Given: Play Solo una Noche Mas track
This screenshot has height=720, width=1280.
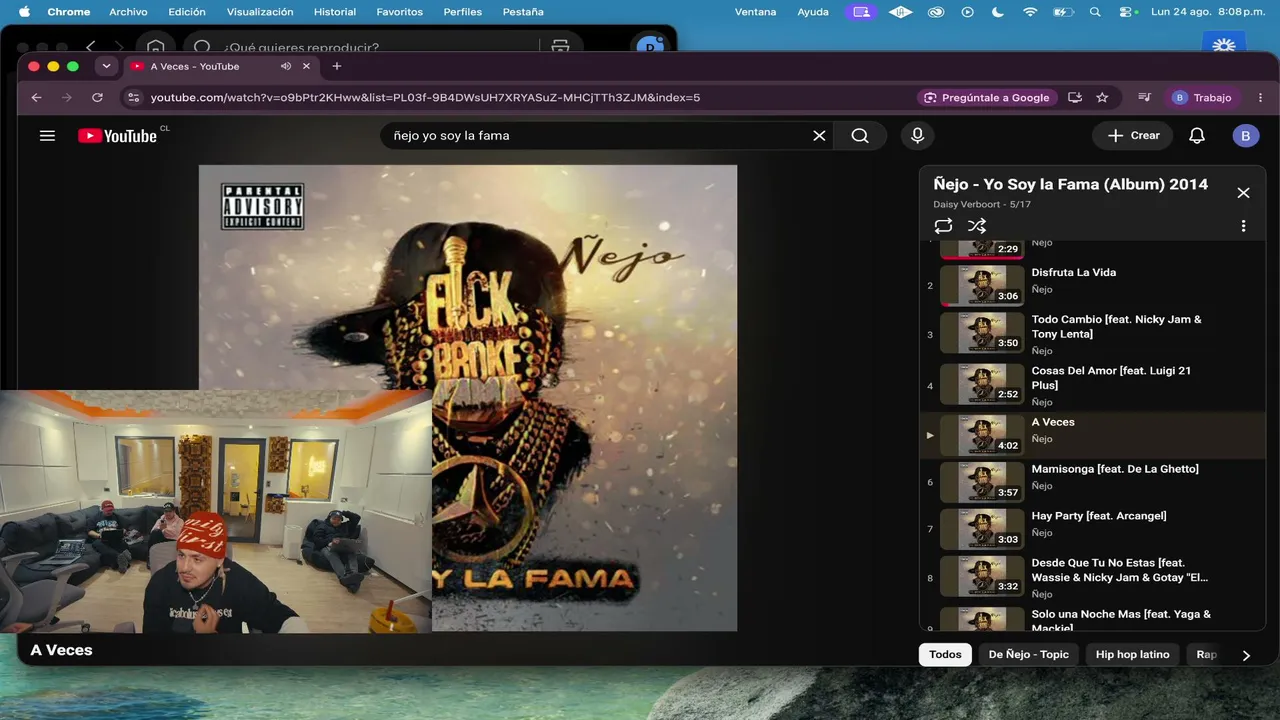Looking at the screenshot, I should [x=1092, y=617].
